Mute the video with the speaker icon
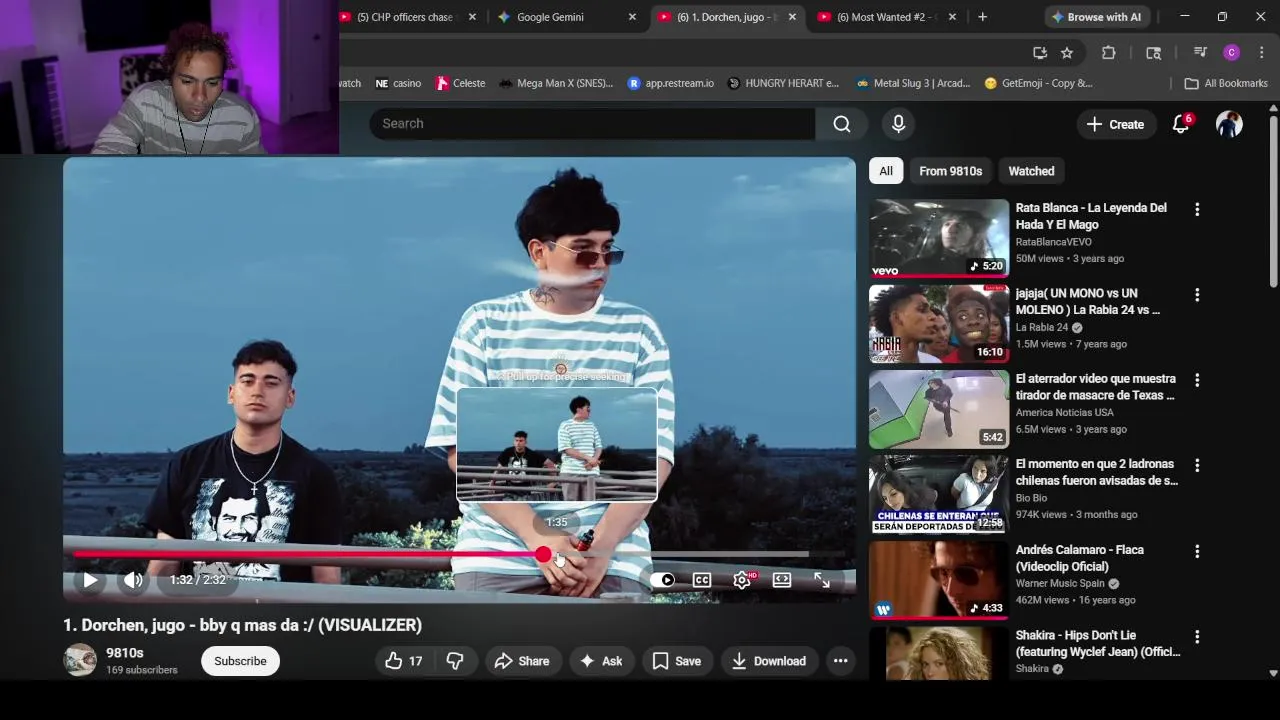1280x720 pixels. click(x=133, y=580)
